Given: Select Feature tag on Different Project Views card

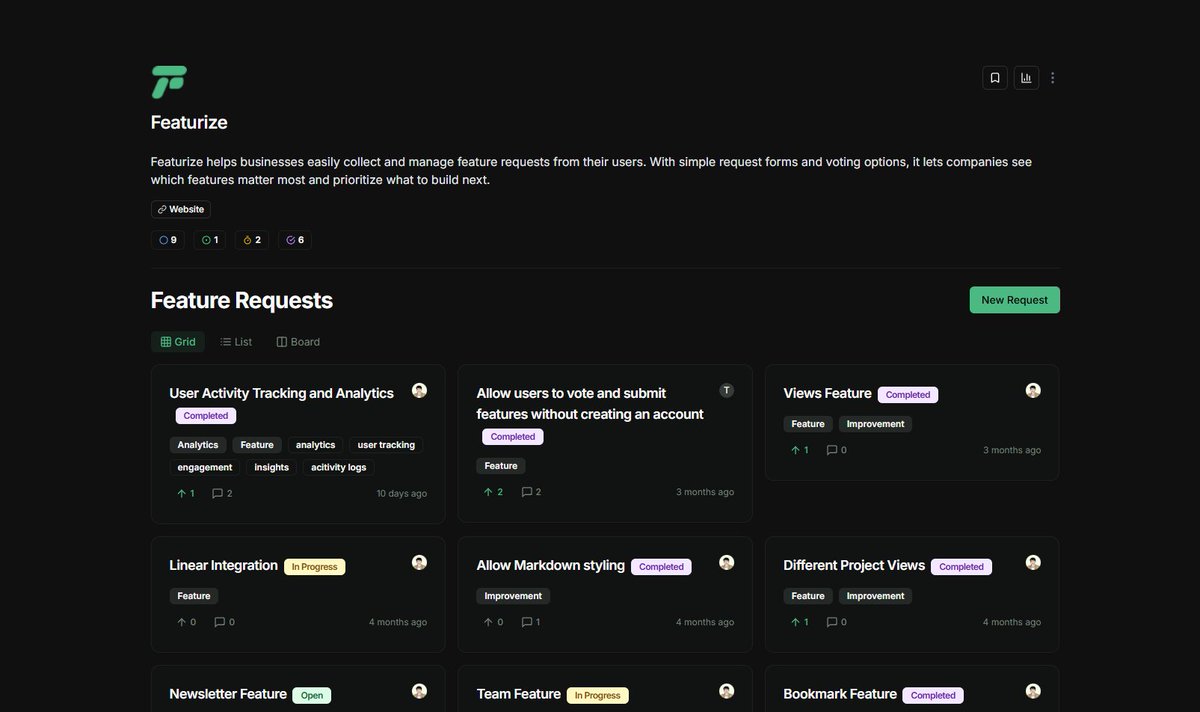Looking at the screenshot, I should (808, 596).
